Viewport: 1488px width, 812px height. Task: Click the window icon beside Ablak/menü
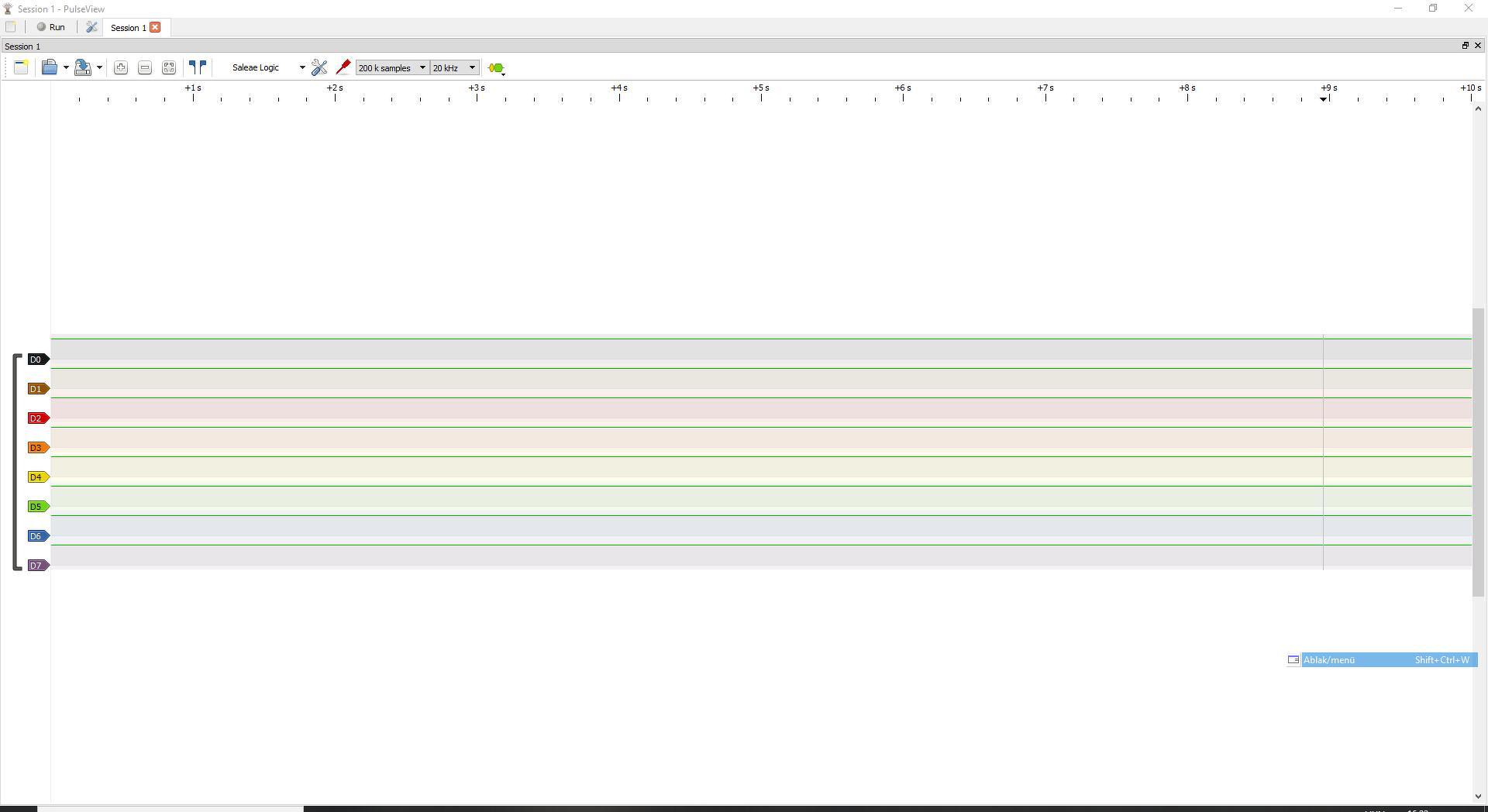1293,660
